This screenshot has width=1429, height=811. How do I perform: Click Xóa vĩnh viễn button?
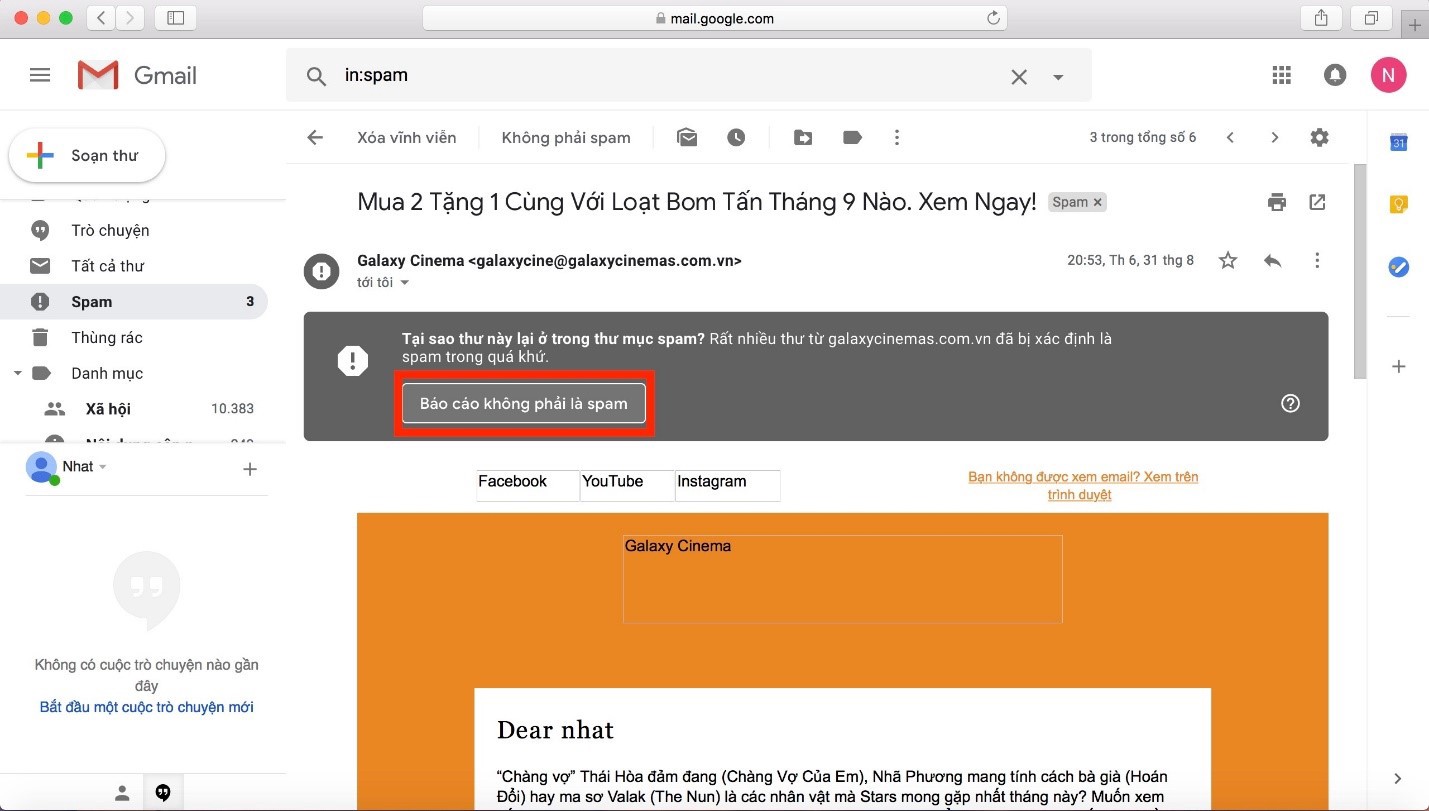pos(406,138)
